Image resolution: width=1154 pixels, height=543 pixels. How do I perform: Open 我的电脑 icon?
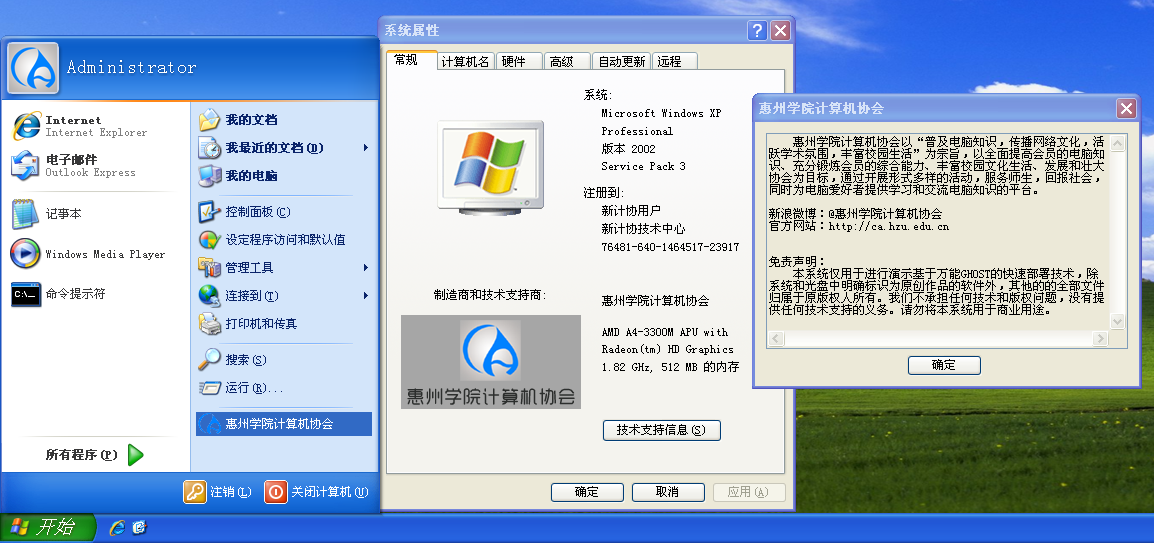210,176
